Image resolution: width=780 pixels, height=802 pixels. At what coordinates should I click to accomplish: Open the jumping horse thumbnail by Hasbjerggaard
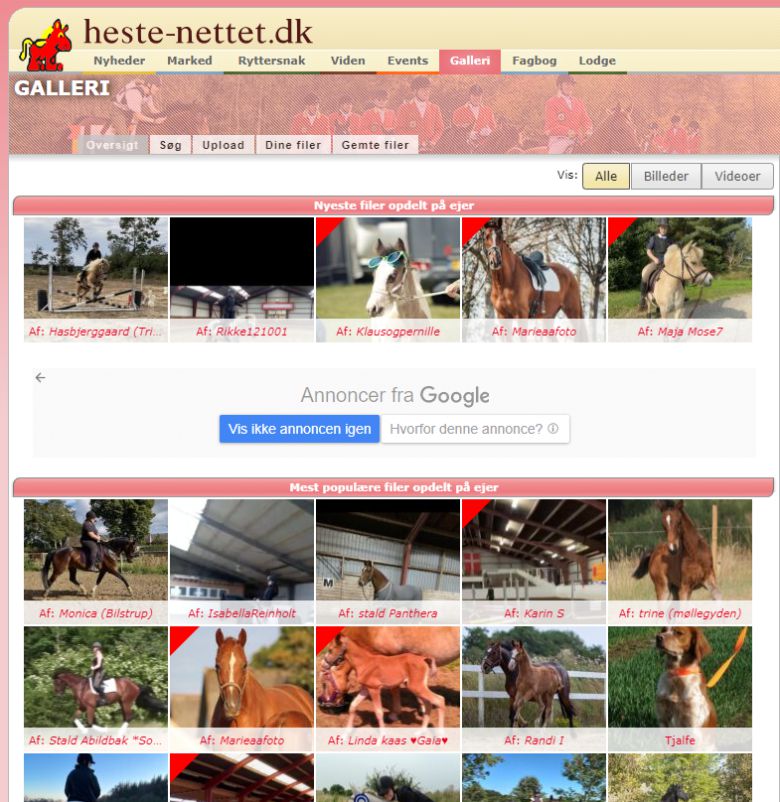pyautogui.click(x=96, y=269)
